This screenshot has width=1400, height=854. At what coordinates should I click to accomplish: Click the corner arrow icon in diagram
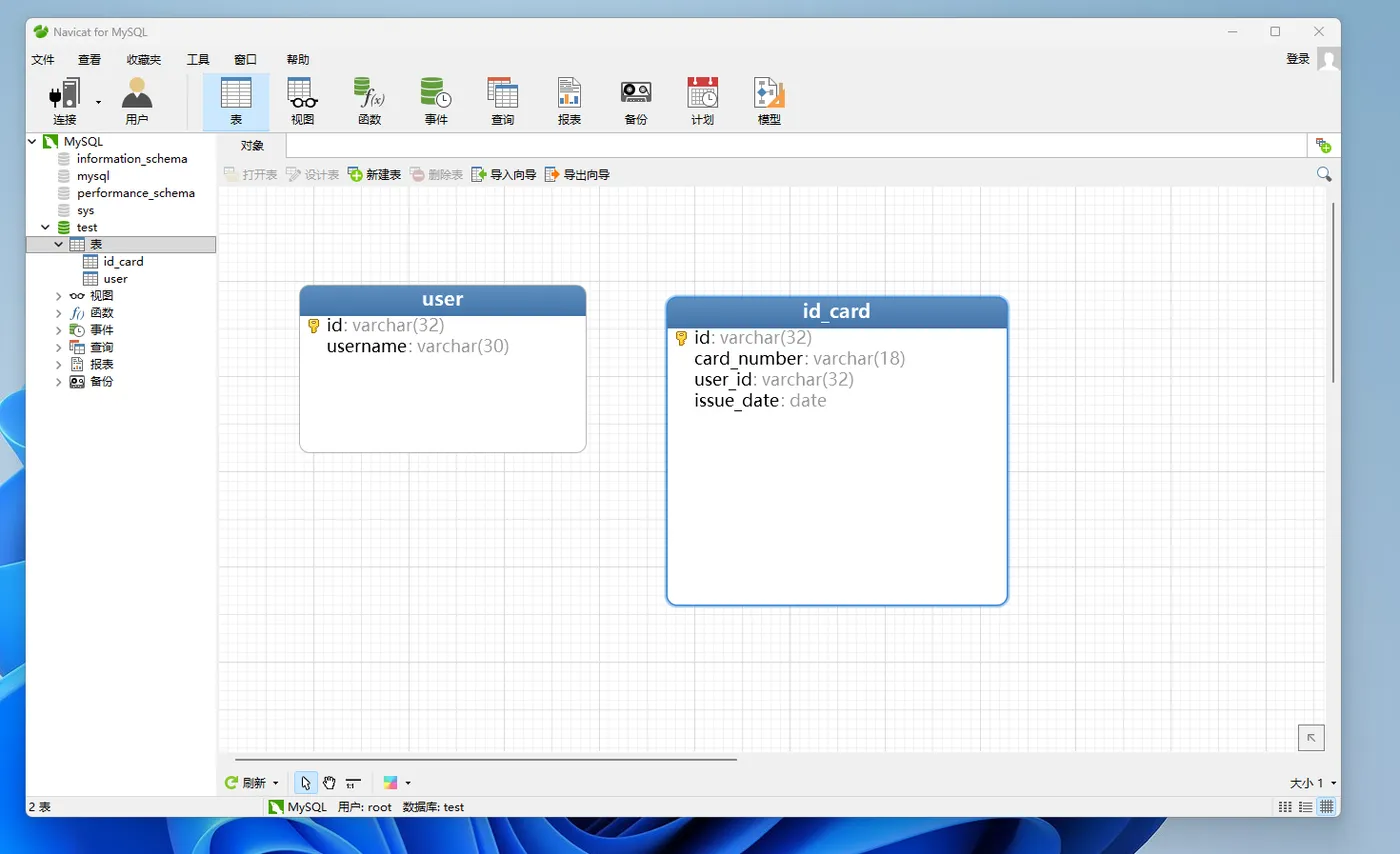tap(1311, 738)
